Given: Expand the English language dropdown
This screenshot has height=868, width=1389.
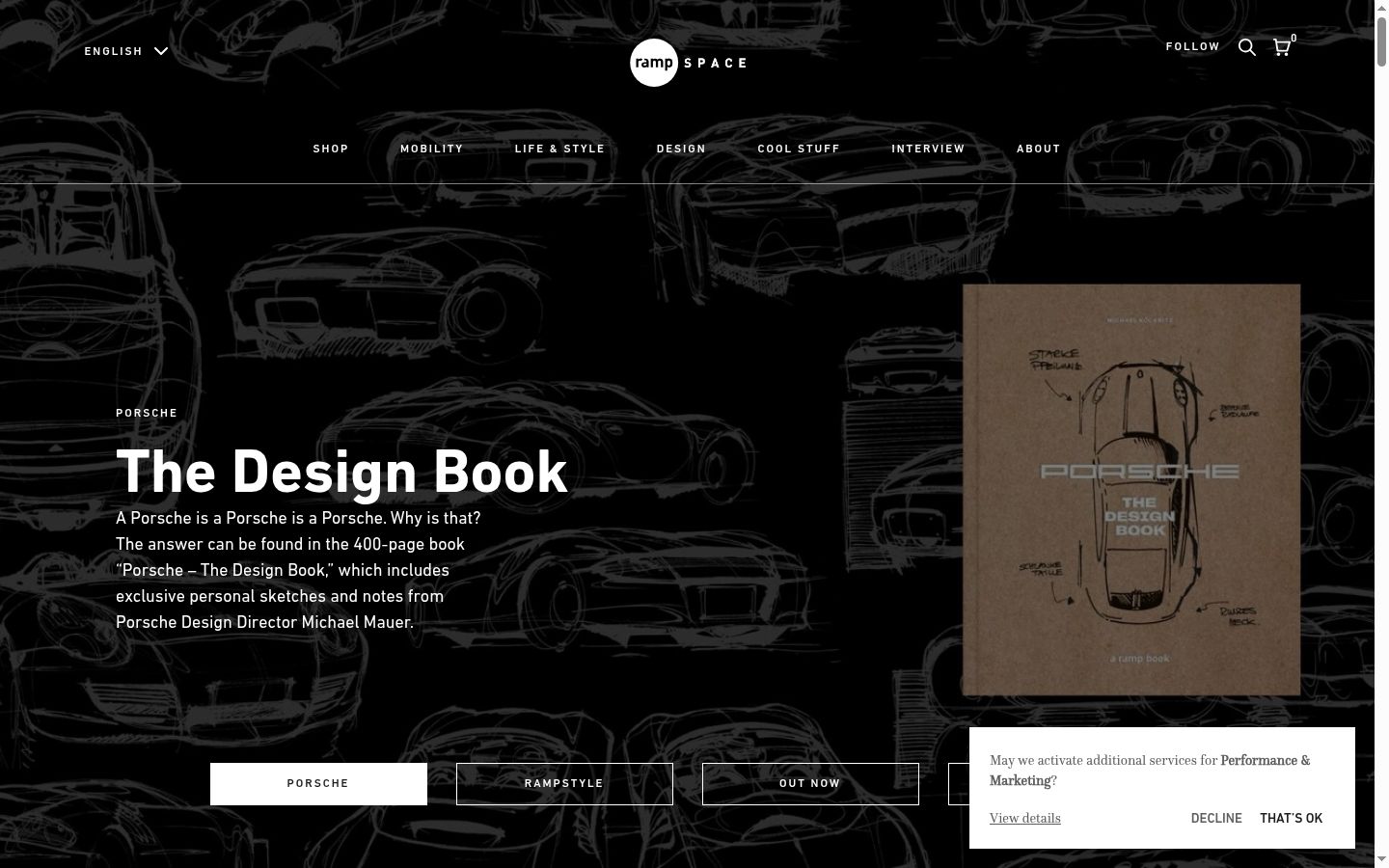Looking at the screenshot, I should click(x=126, y=51).
